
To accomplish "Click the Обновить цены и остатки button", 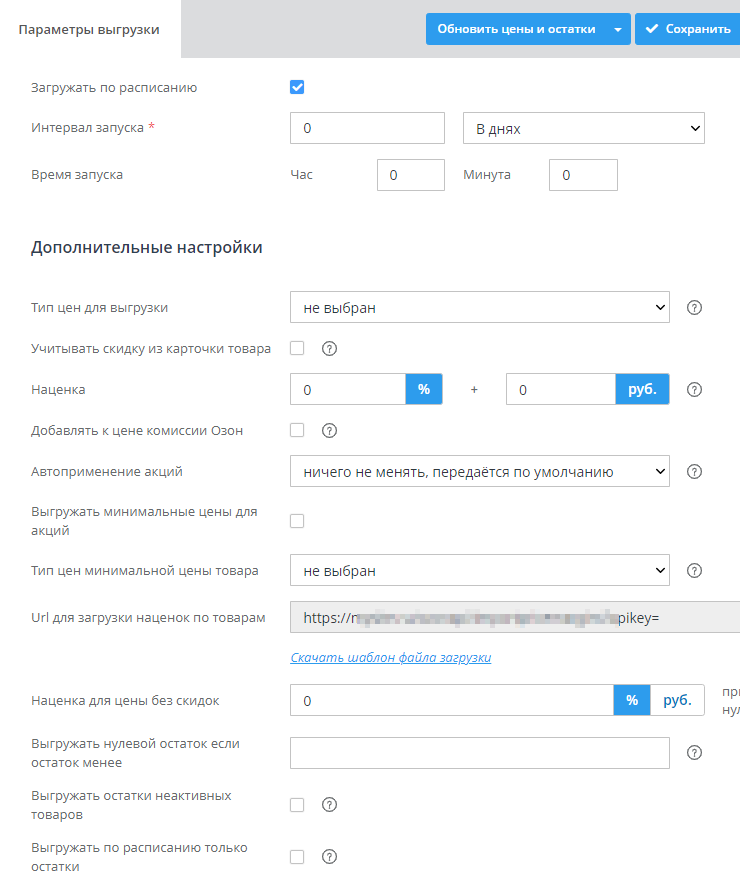I will click(516, 29).
